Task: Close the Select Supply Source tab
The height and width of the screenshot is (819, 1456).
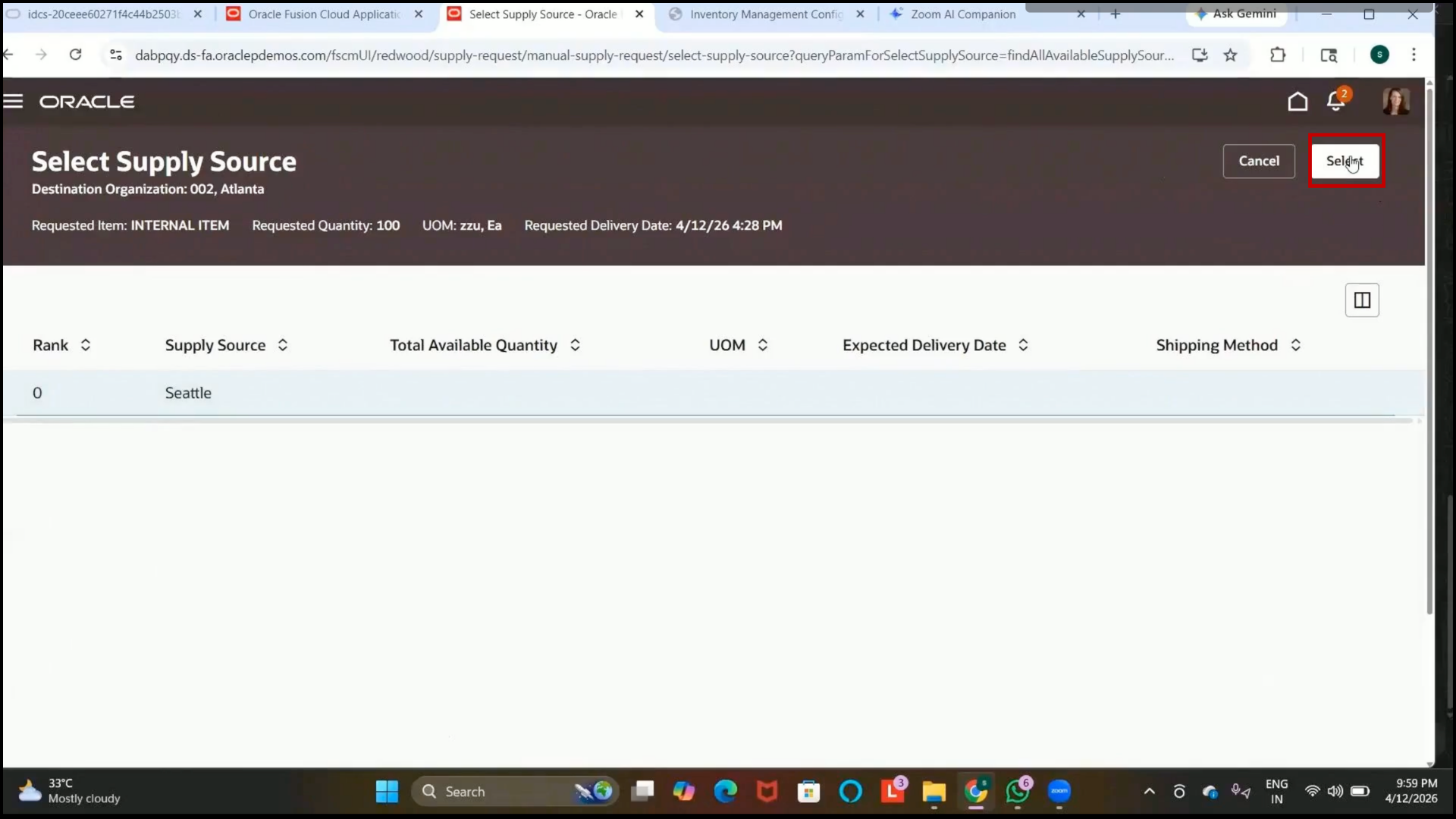Action: click(x=639, y=14)
